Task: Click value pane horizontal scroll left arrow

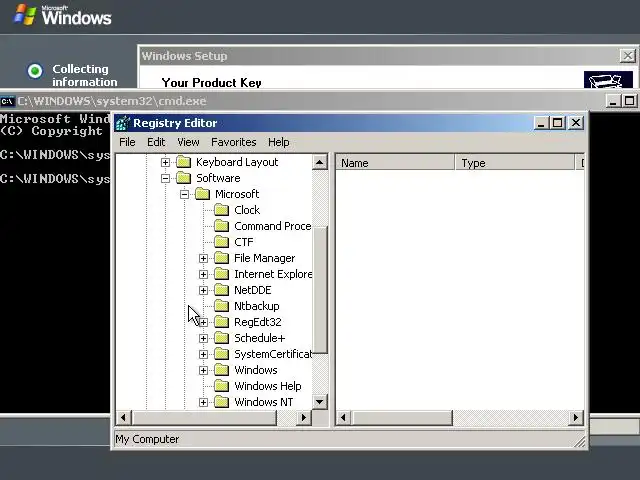Action: coord(343,418)
